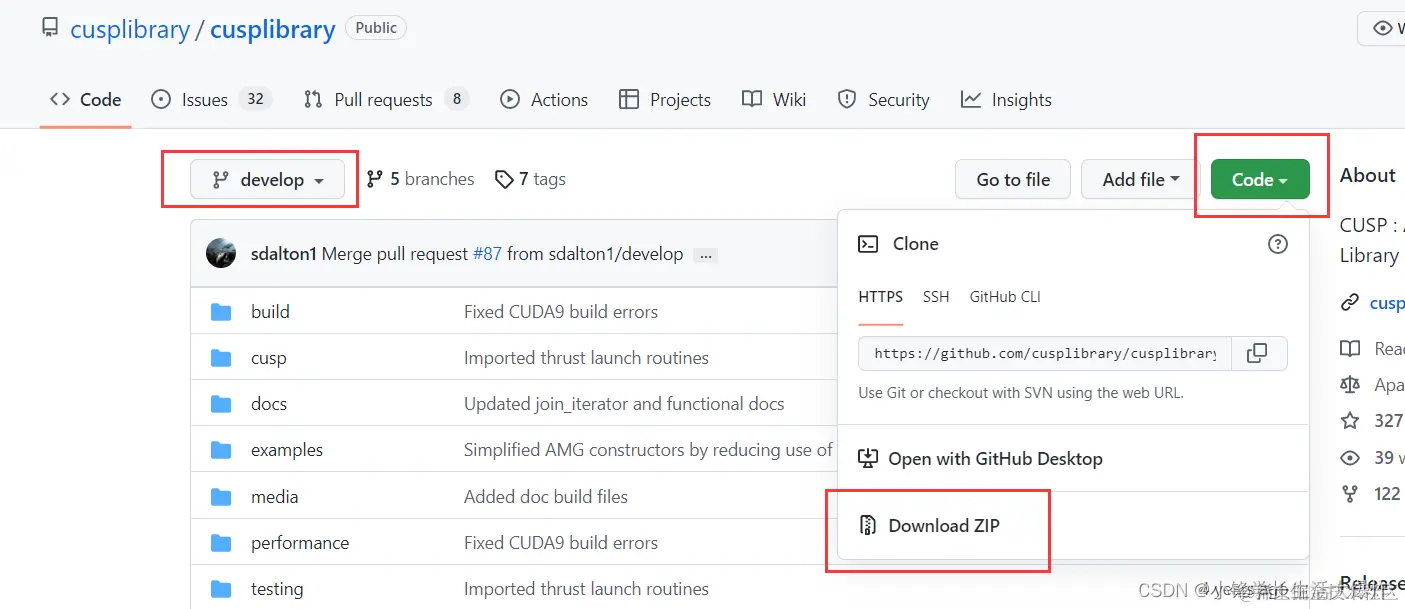Click the terminal icon beside Clone
Viewport: 1405px width, 609px height.
coord(869,244)
